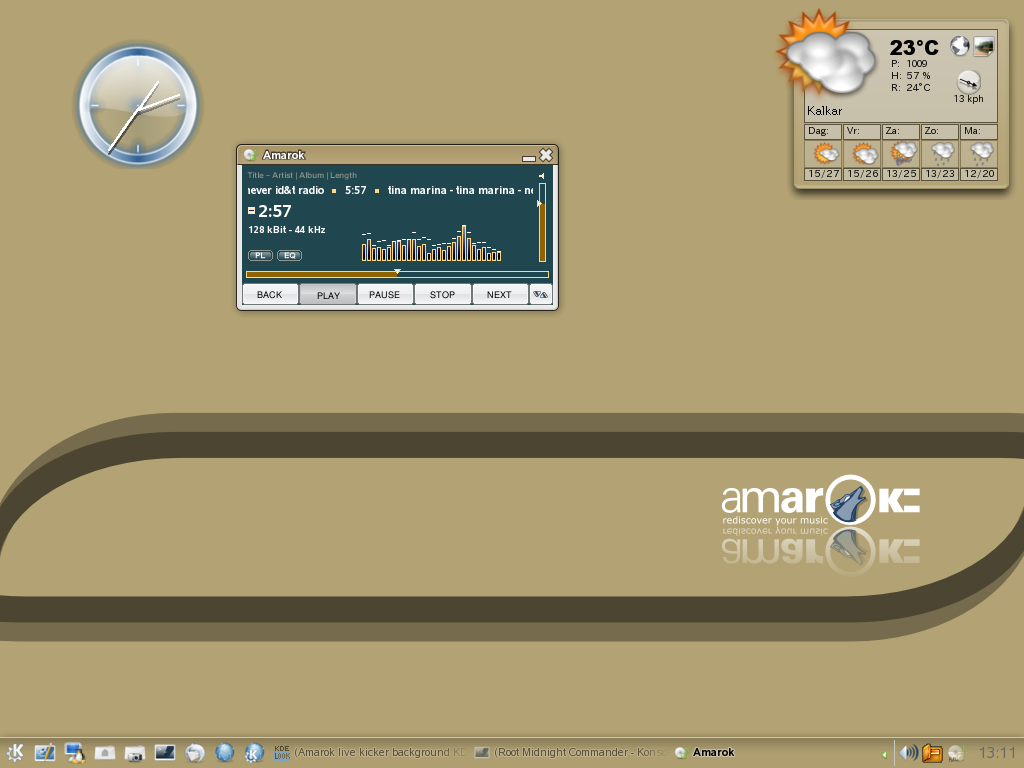Click the landscape picture icon in weather widget

(x=984, y=46)
